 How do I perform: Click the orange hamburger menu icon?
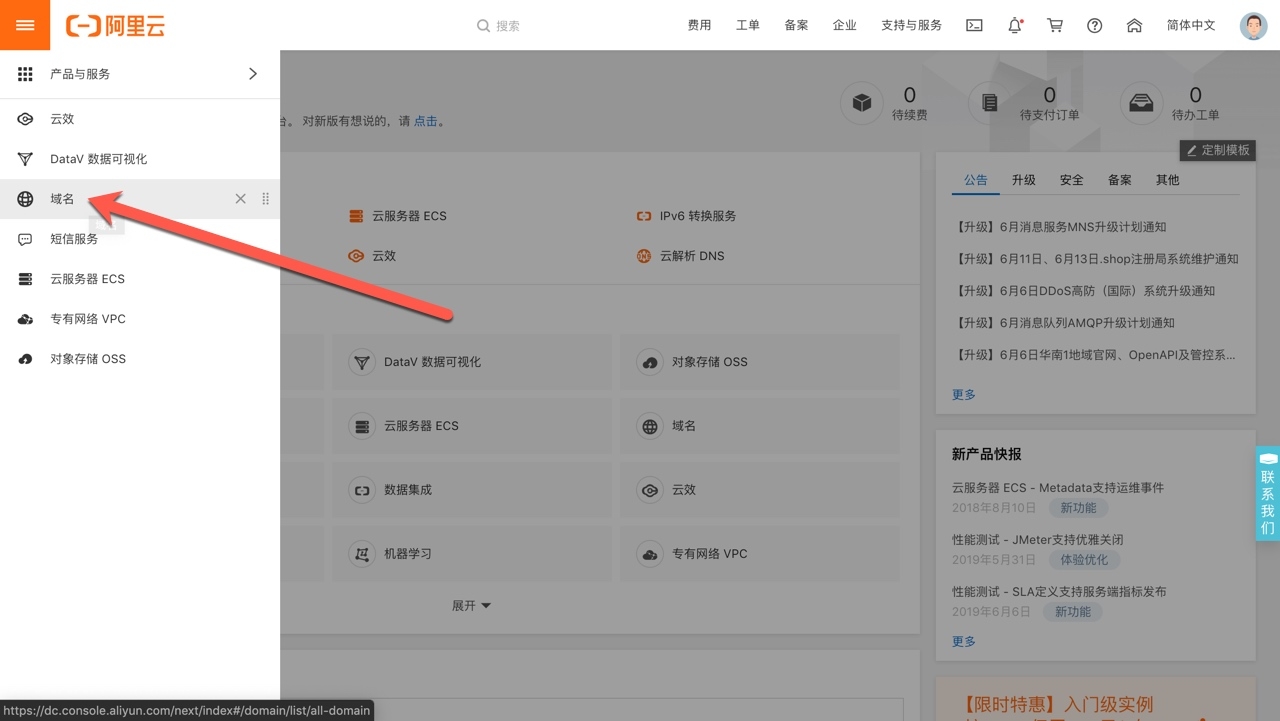[x=25, y=25]
